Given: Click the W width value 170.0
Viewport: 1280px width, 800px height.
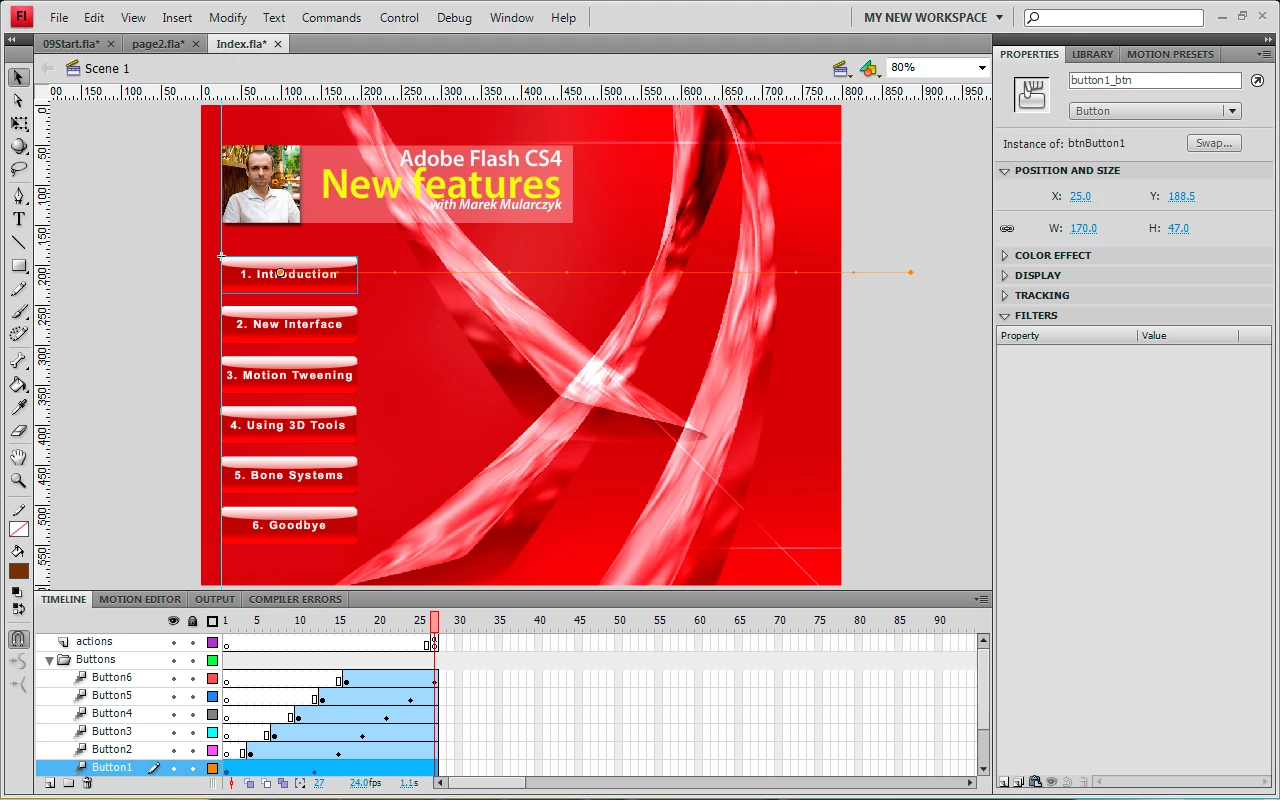Looking at the screenshot, I should (1083, 229).
